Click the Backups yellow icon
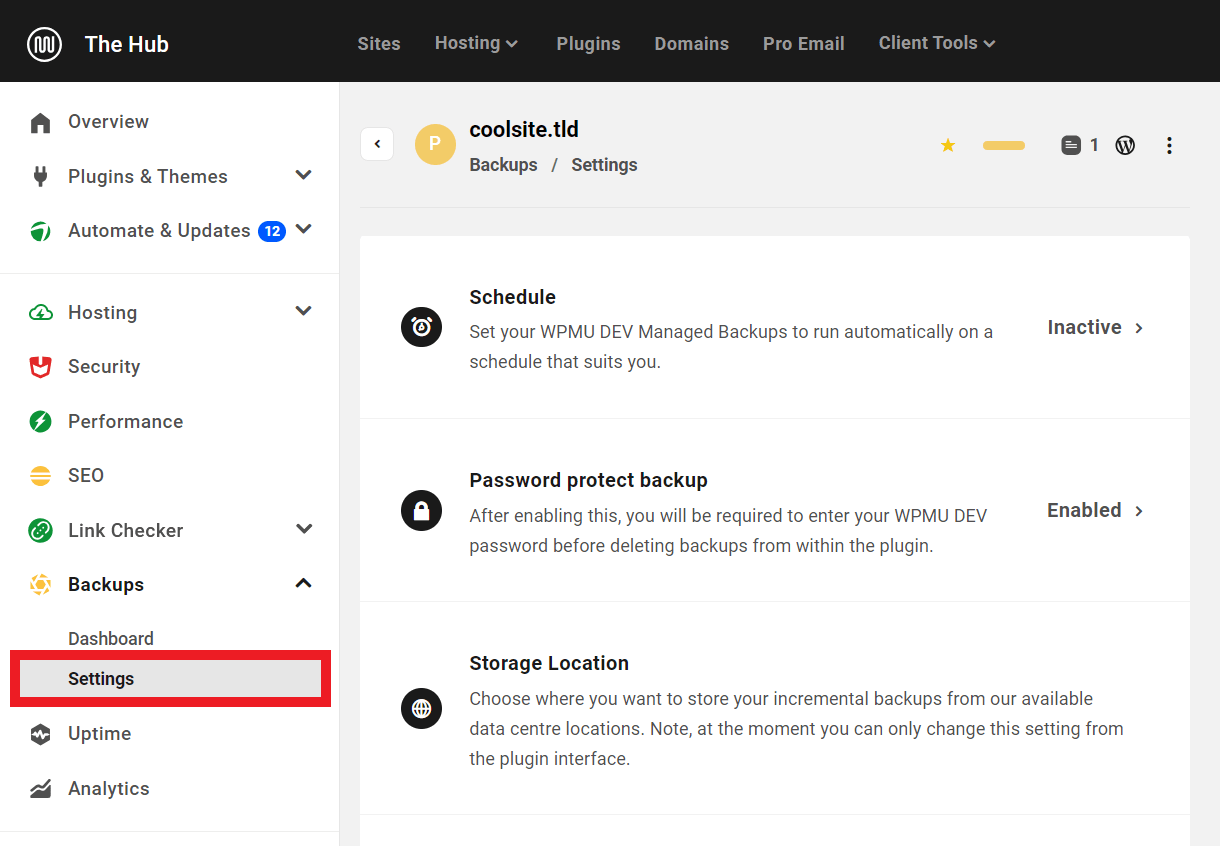 coord(40,585)
